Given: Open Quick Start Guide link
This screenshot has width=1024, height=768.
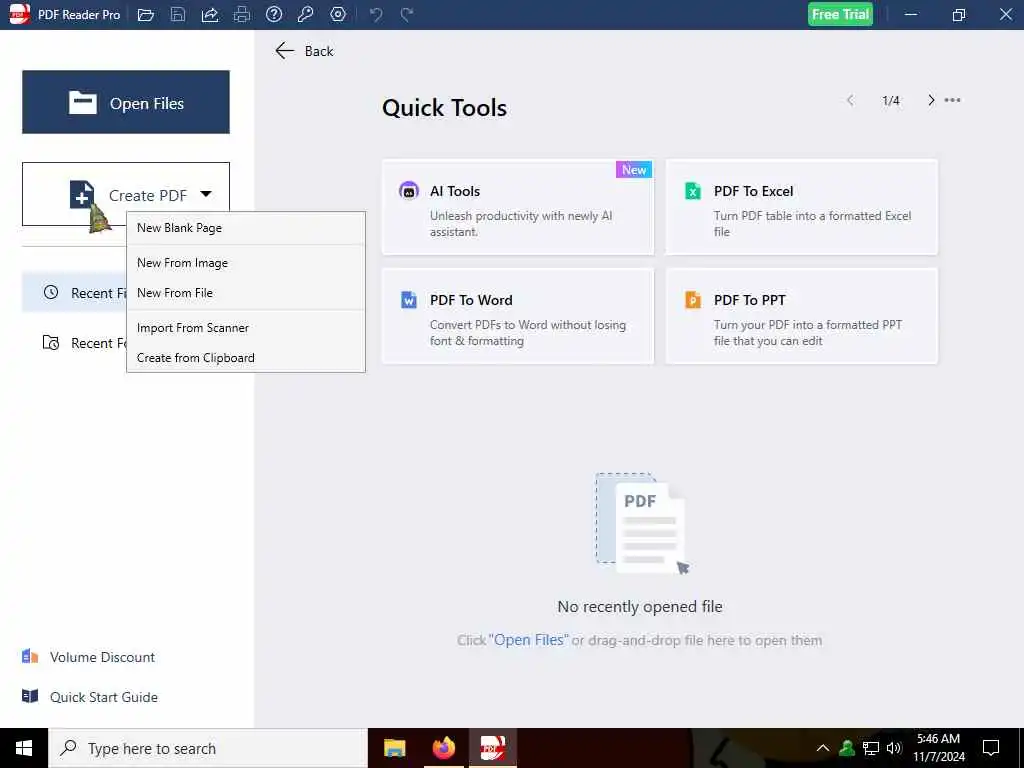Looking at the screenshot, I should coord(104,697).
